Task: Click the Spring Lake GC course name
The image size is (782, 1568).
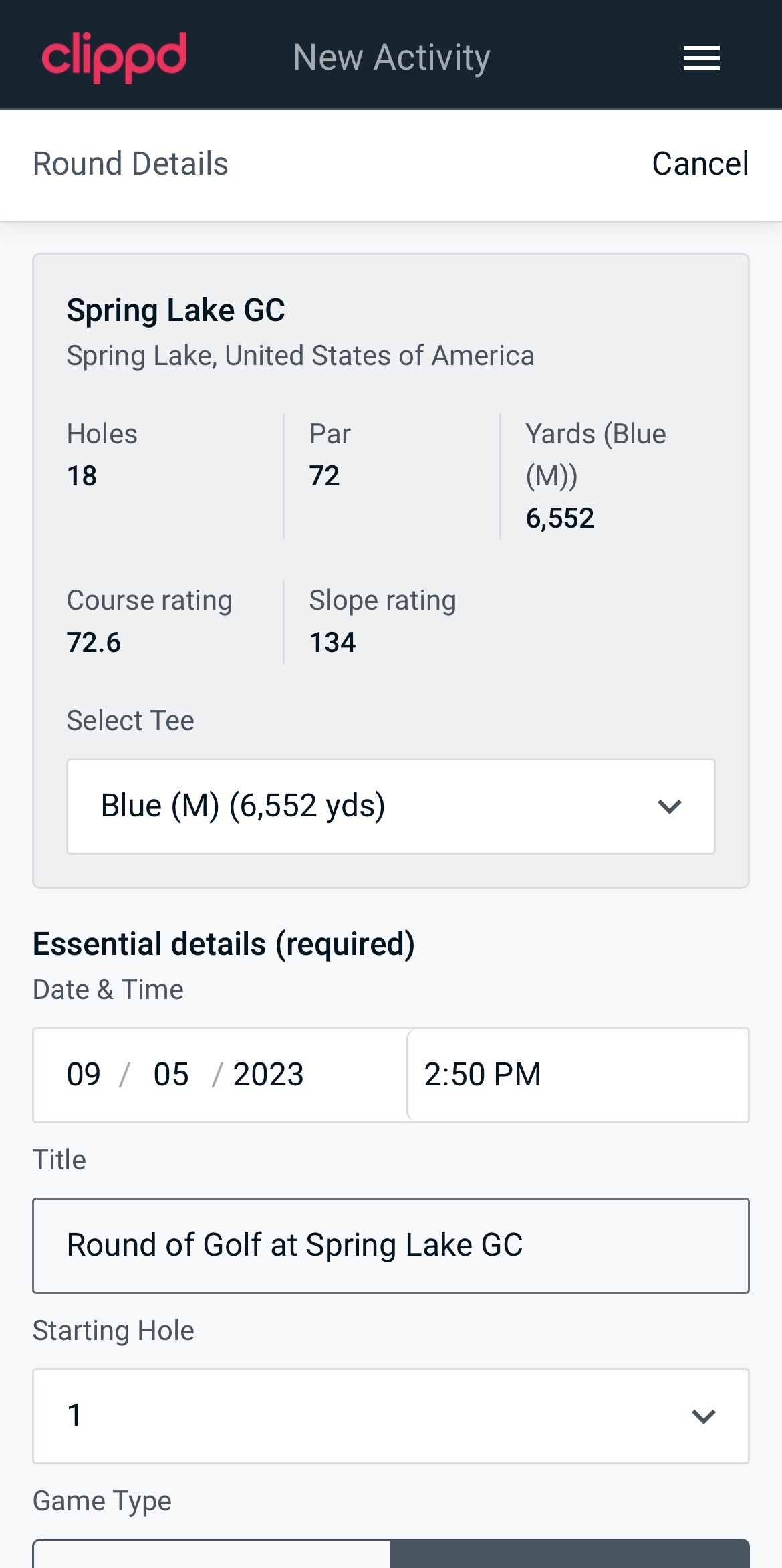Action: [x=176, y=310]
